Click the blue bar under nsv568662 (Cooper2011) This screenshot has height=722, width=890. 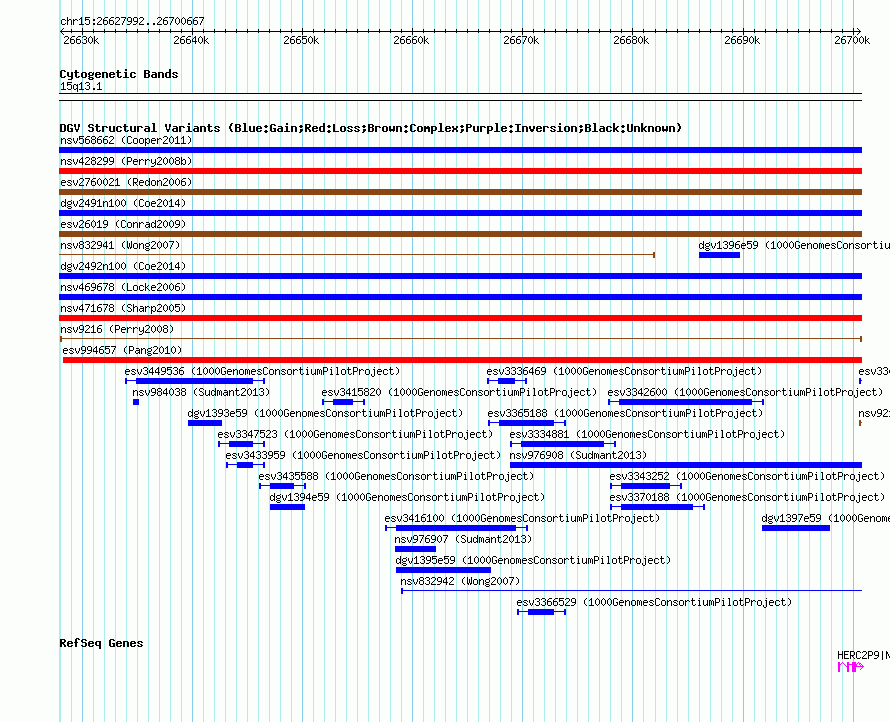460,150
